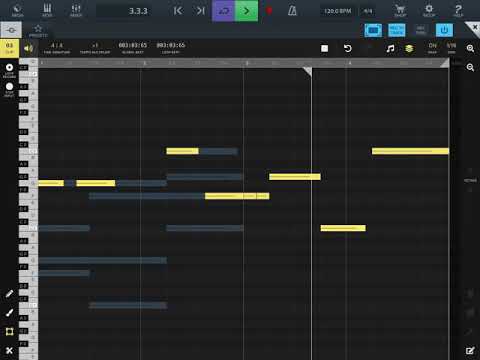Toggle the metronome click
The height and width of the screenshot is (360, 480).
pyautogui.click(x=292, y=11)
